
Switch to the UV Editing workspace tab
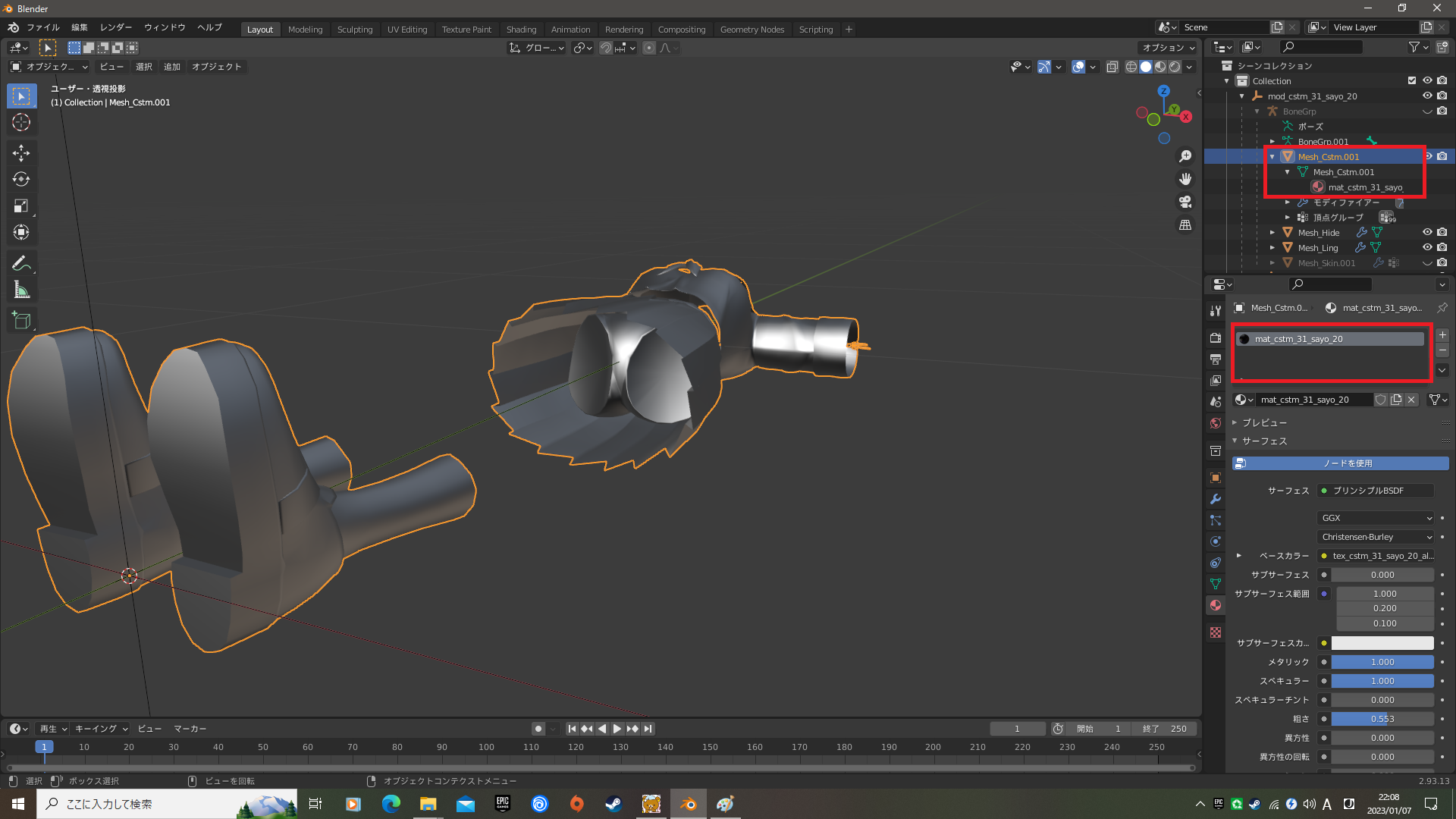tap(407, 30)
